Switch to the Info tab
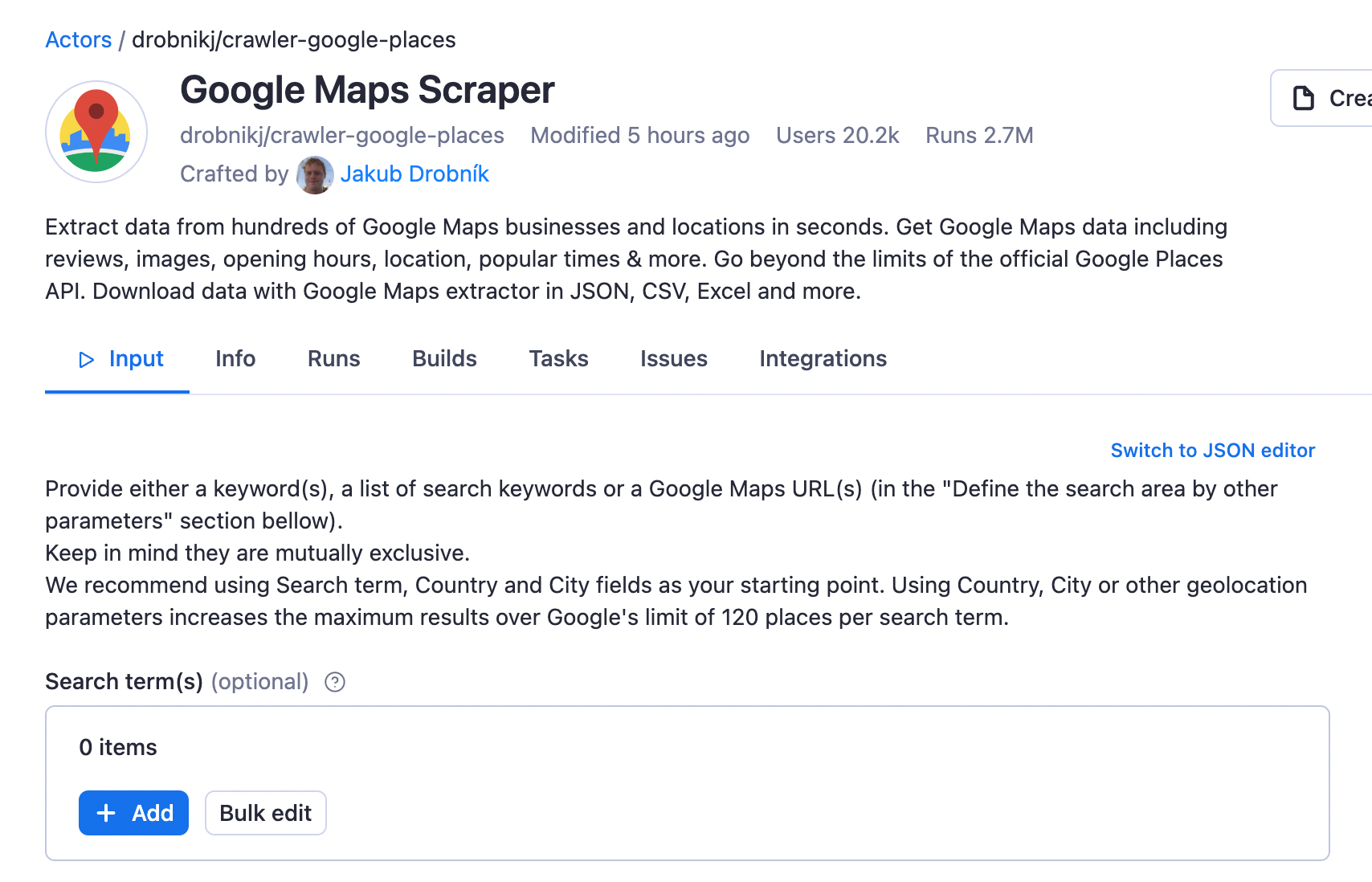1372x882 pixels. point(235,359)
